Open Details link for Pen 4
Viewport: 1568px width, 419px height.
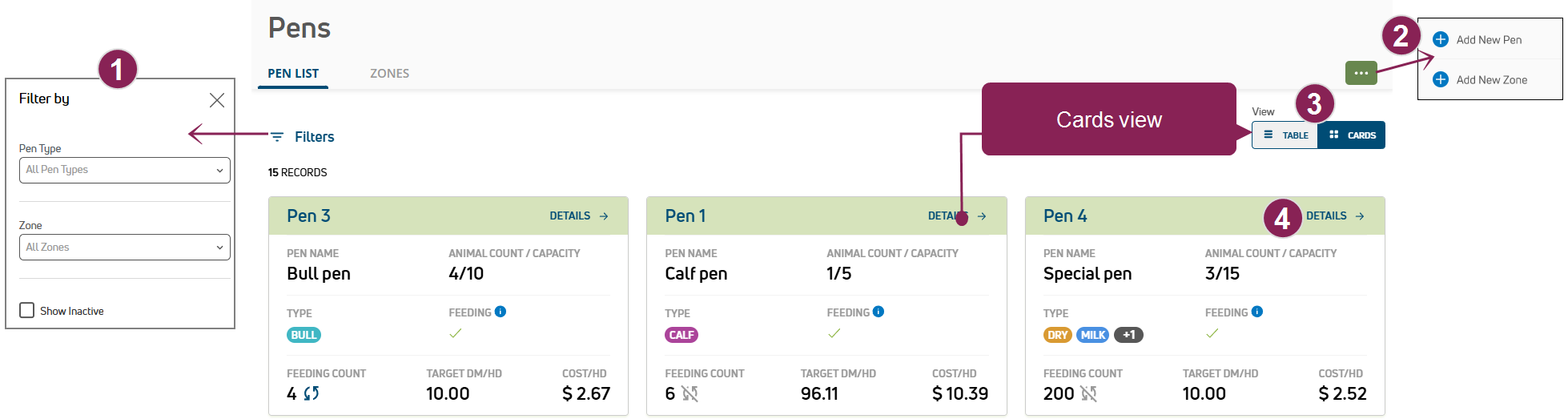click(1335, 216)
